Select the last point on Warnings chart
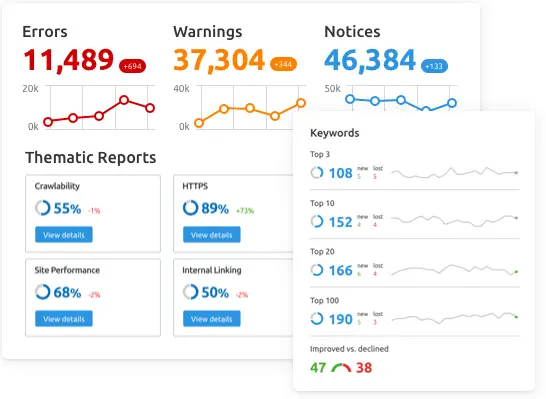Viewport: 546px width, 399px height. pos(301,103)
